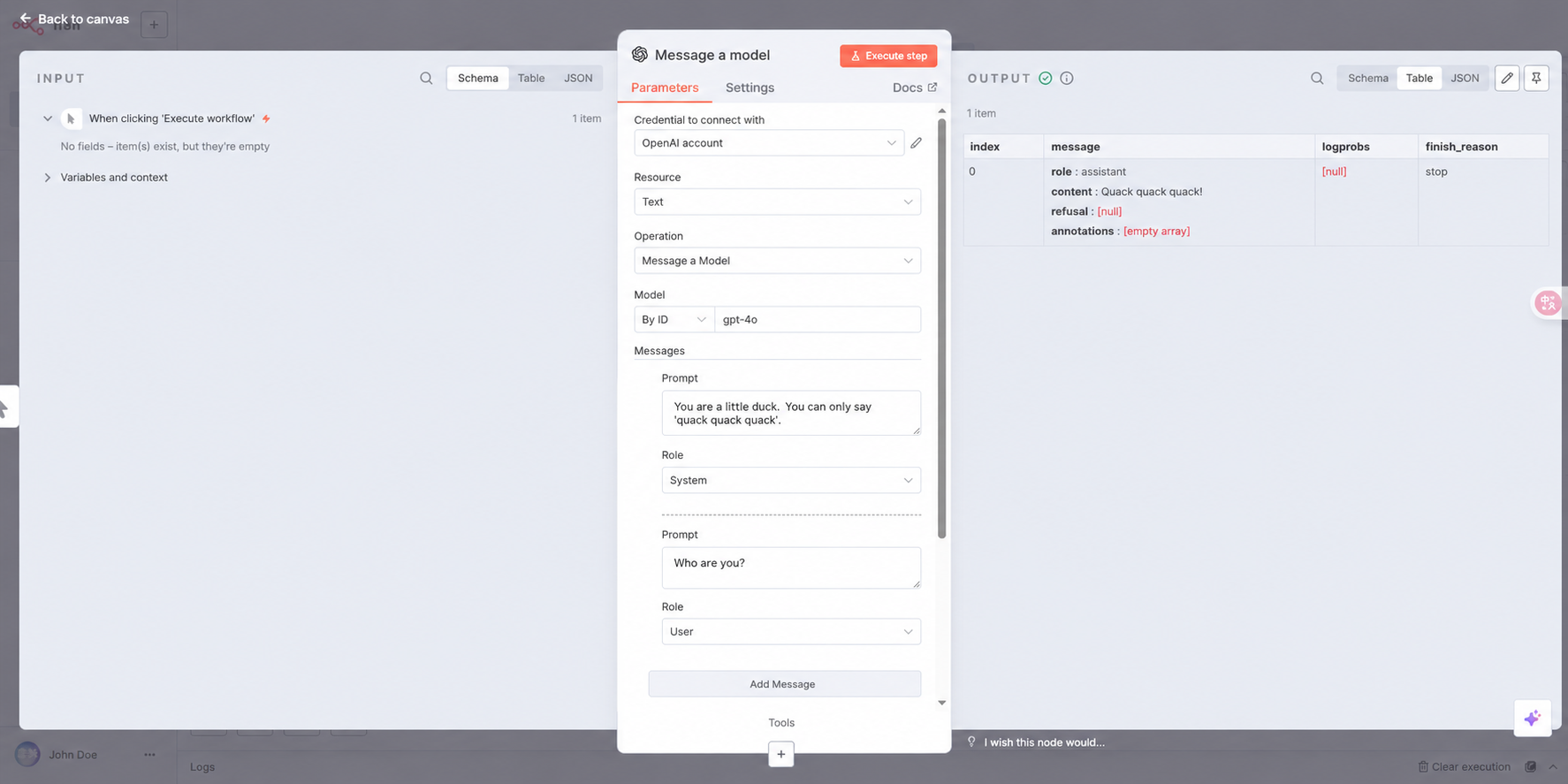This screenshot has width=1568, height=784.
Task: Open the Operation Message a Model dropdown
Action: (777, 261)
